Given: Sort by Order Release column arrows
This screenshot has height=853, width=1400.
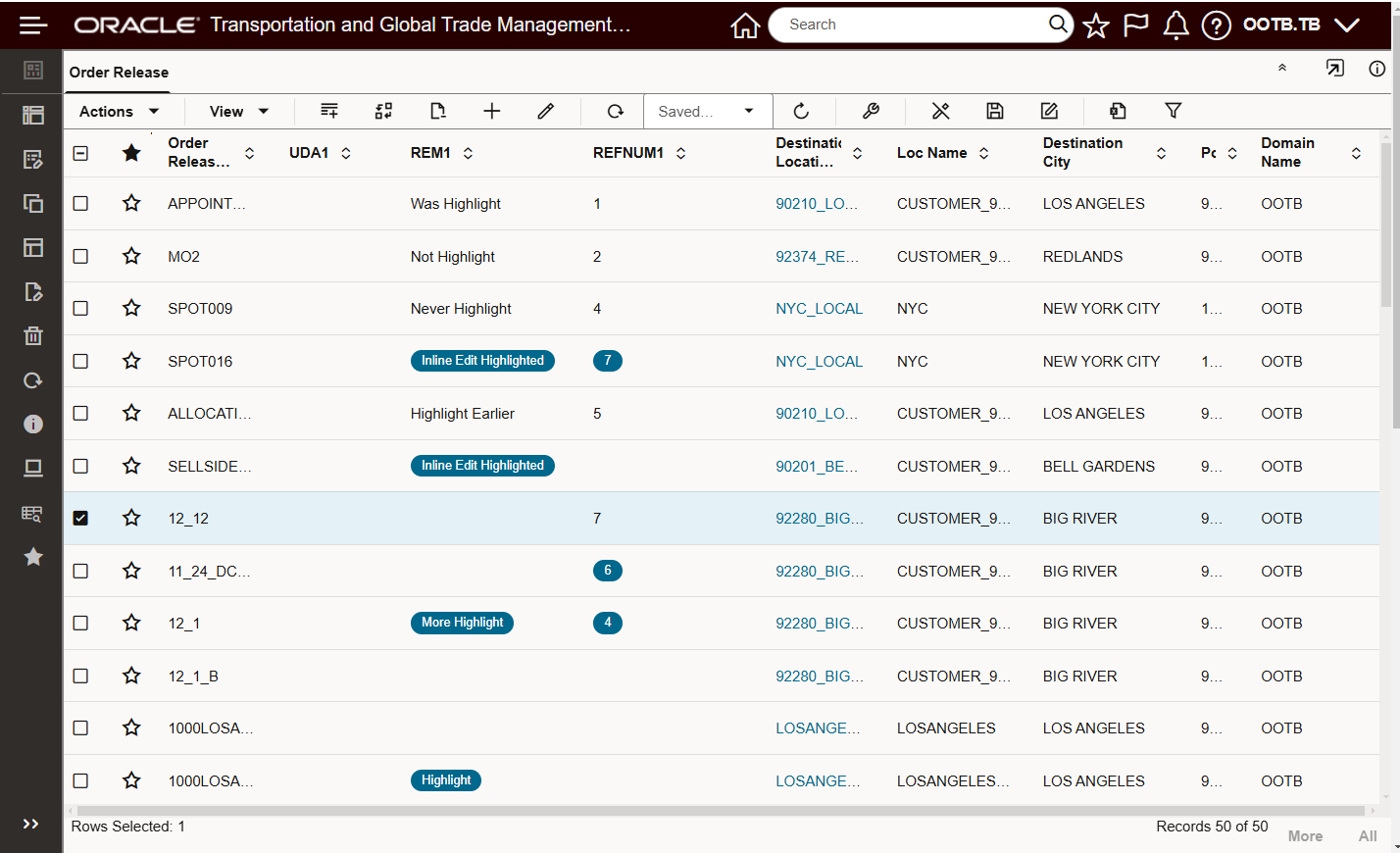Looking at the screenshot, I should (x=249, y=153).
